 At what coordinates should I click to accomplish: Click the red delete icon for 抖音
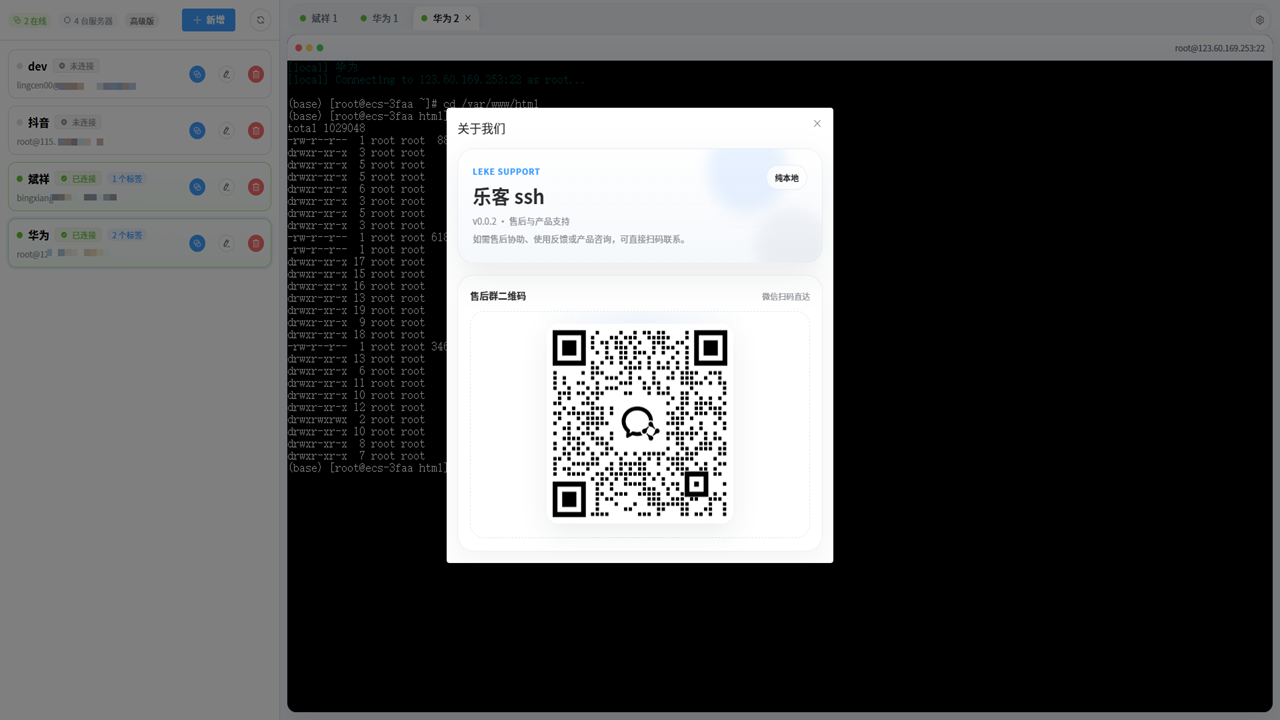256,130
